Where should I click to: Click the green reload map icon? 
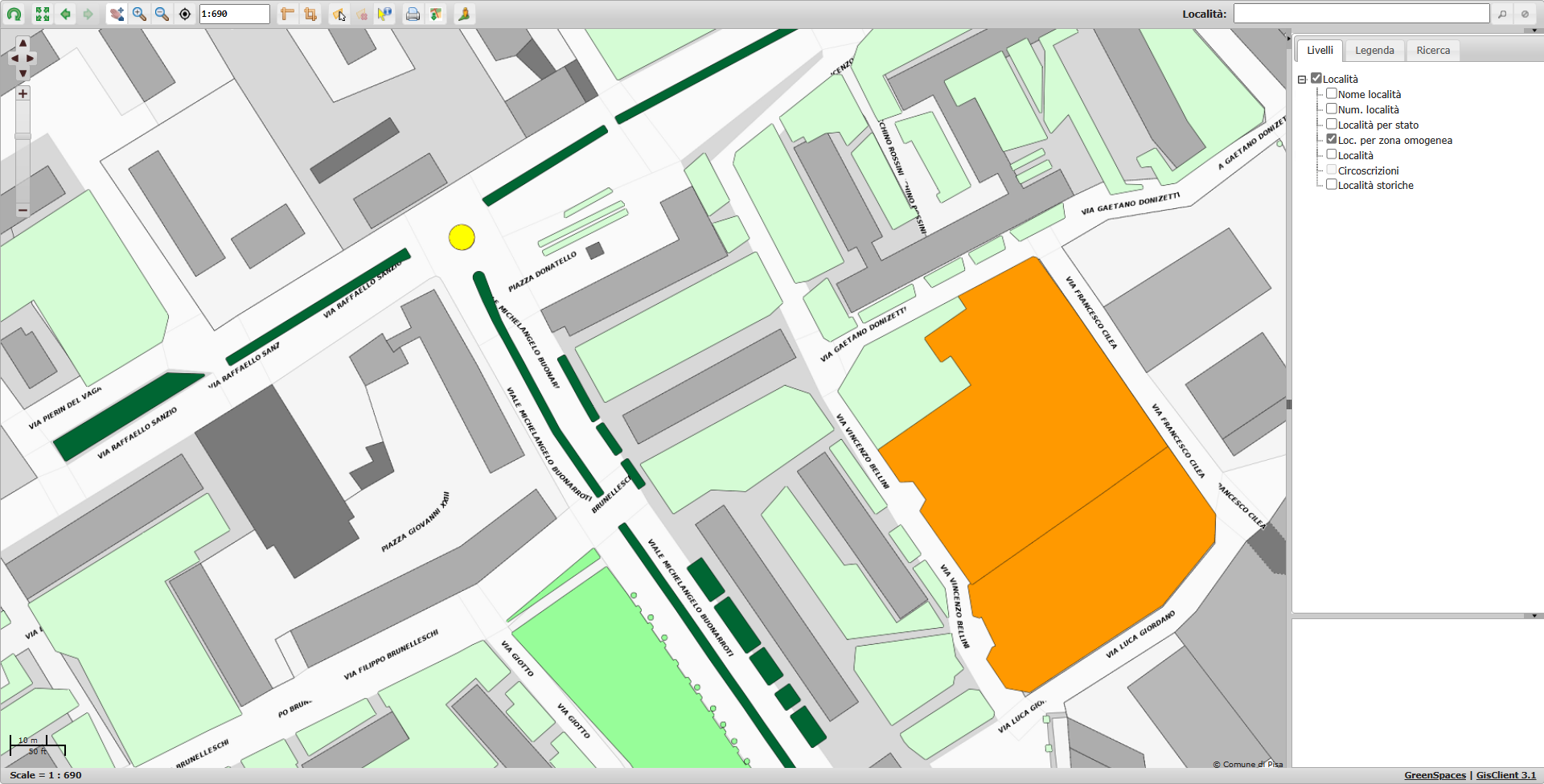tap(14, 14)
